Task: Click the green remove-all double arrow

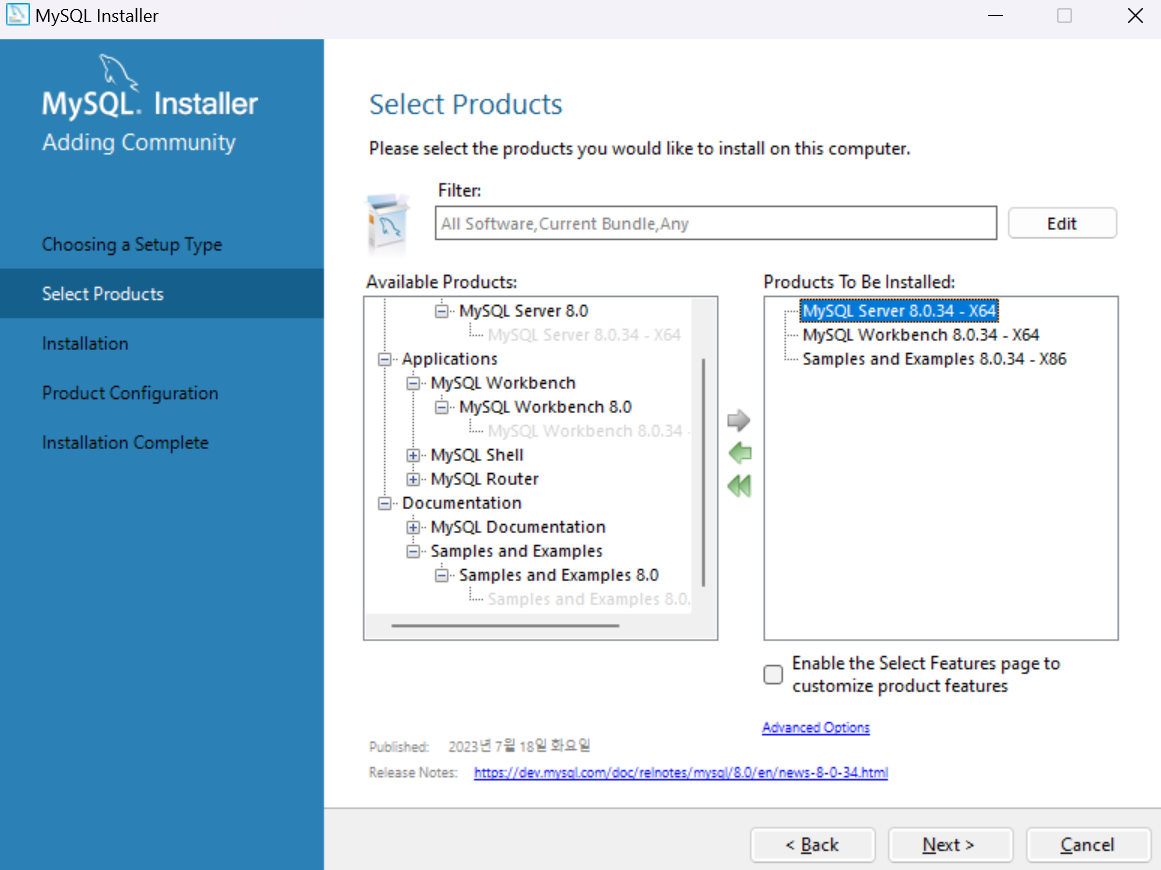Action: pos(739,486)
